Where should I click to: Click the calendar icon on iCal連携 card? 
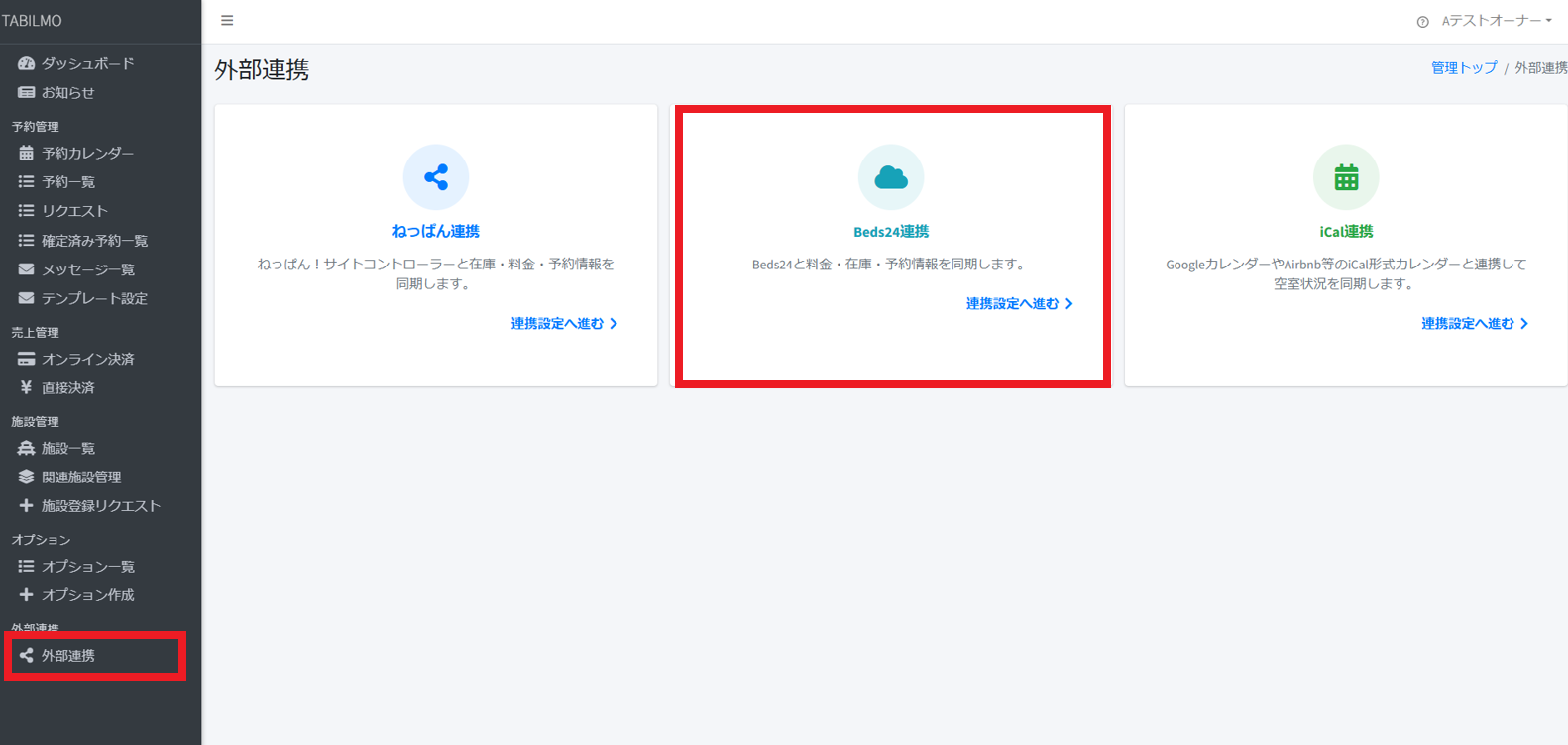point(1346,177)
